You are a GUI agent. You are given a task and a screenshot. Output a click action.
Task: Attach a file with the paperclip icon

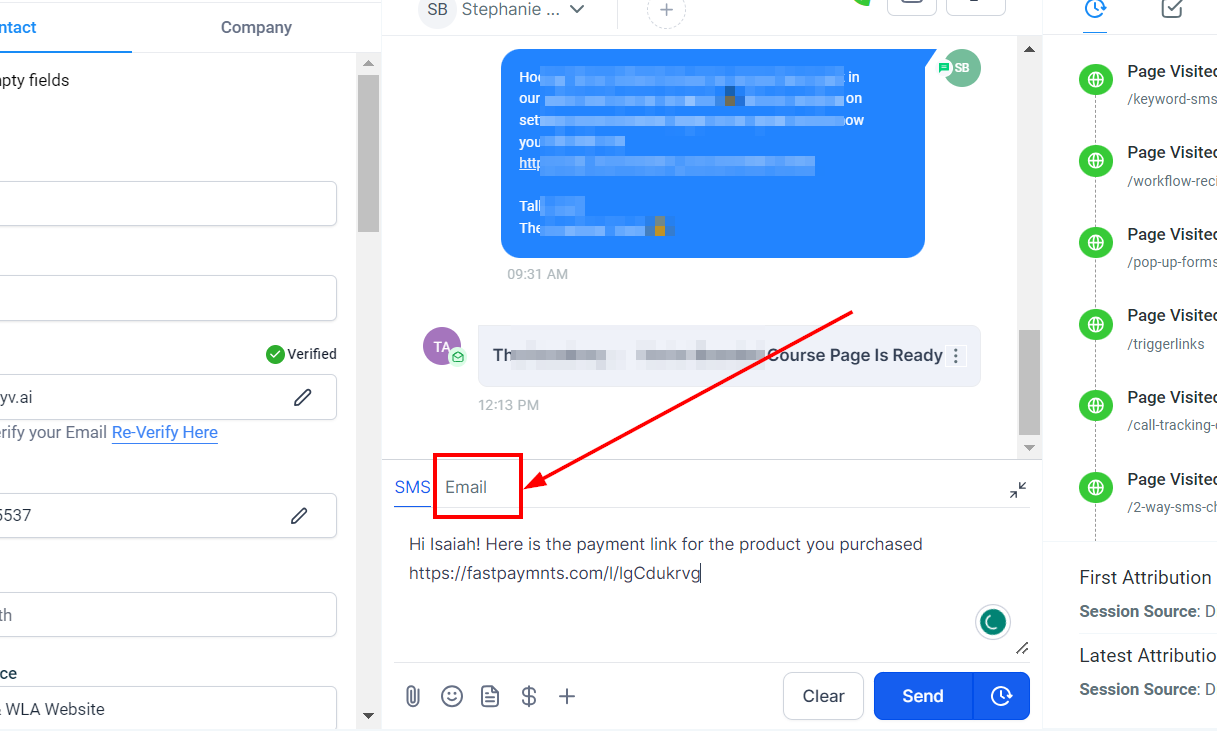[x=412, y=696]
